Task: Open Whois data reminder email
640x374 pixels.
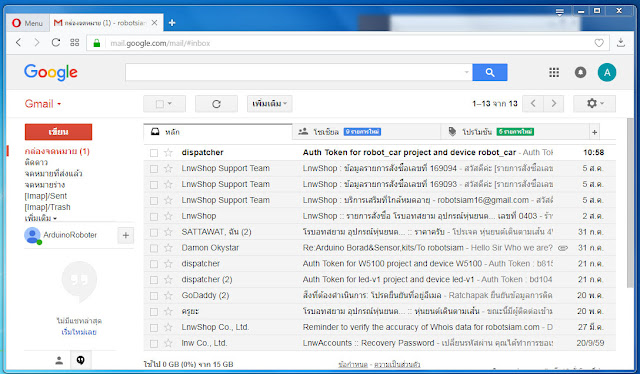Action: pyautogui.click(x=380, y=328)
